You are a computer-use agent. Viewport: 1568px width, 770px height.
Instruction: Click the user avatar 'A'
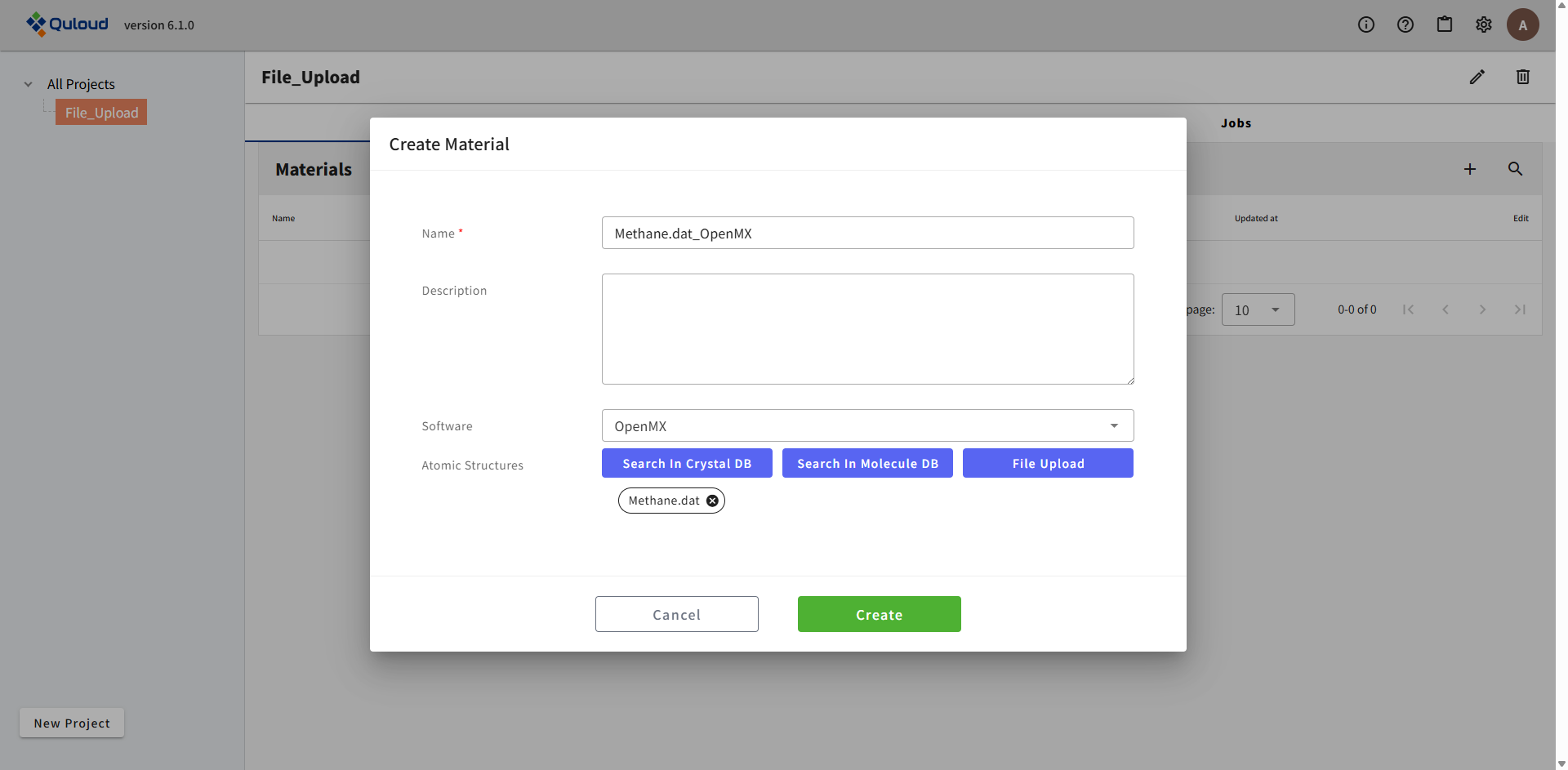pos(1522,24)
